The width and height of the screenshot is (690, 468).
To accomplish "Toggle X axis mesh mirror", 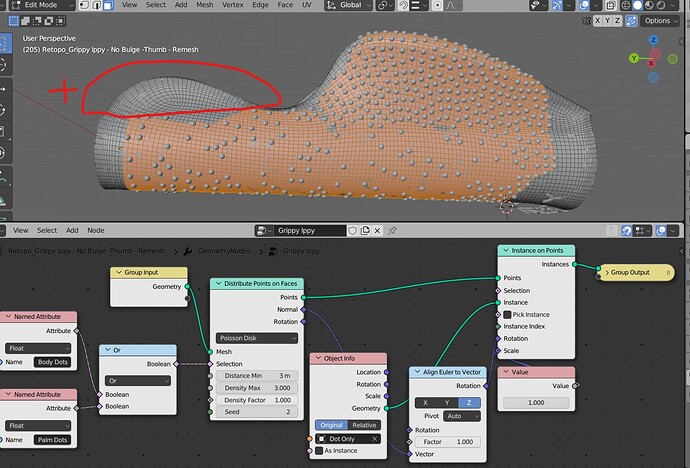I will (597, 21).
